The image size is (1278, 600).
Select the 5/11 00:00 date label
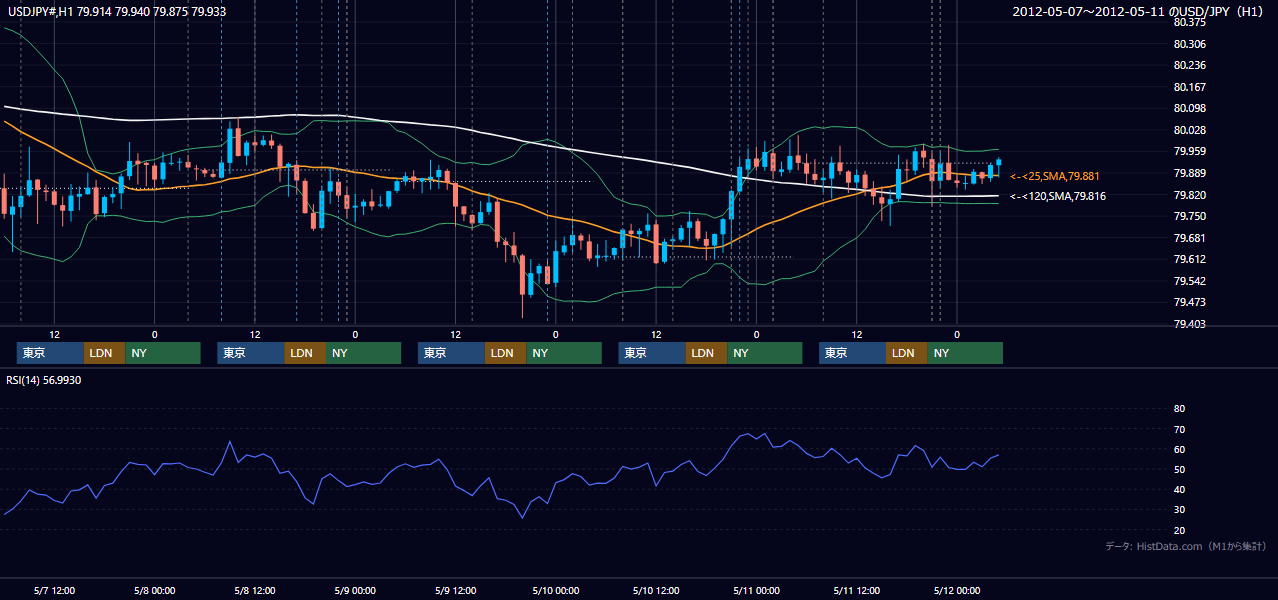point(756,590)
